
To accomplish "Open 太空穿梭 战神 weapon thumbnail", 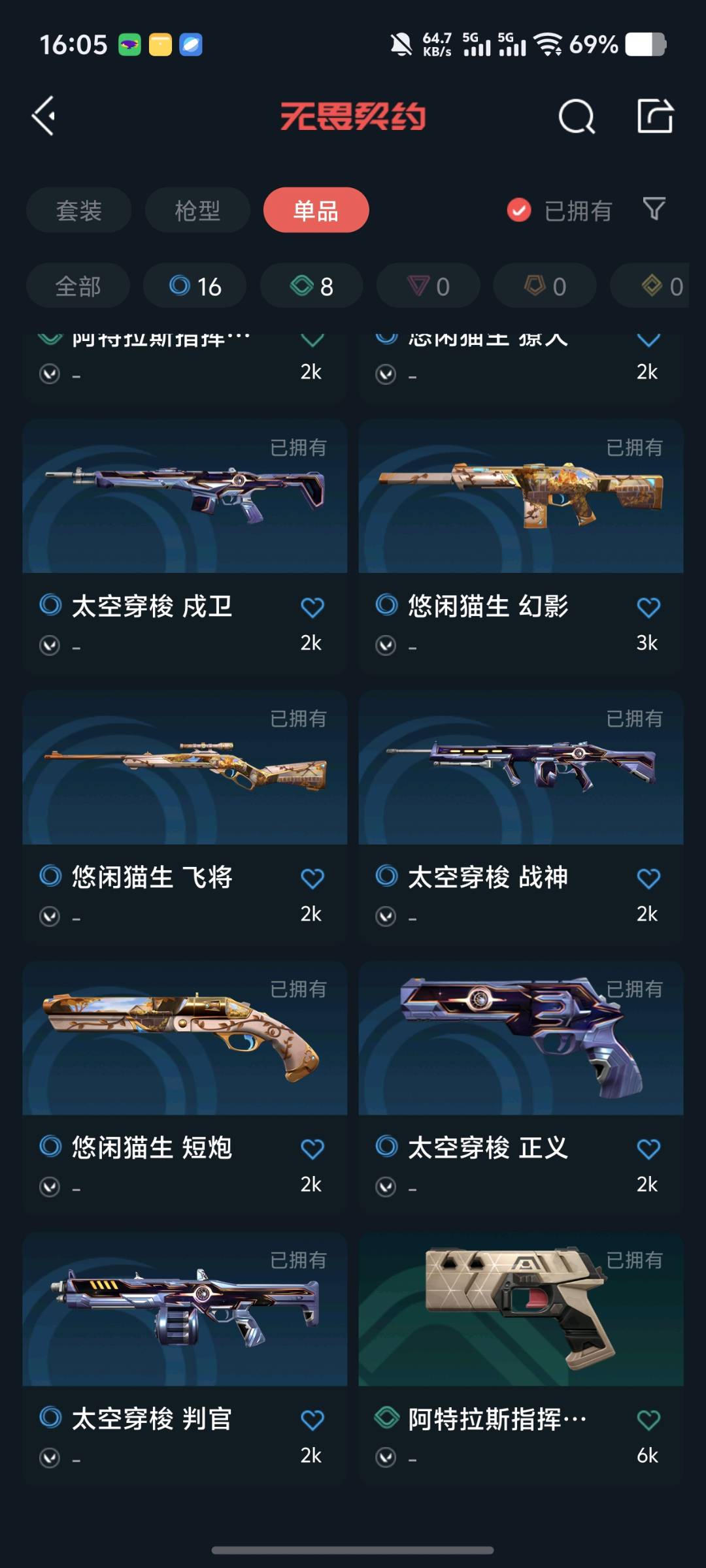I will (x=521, y=768).
